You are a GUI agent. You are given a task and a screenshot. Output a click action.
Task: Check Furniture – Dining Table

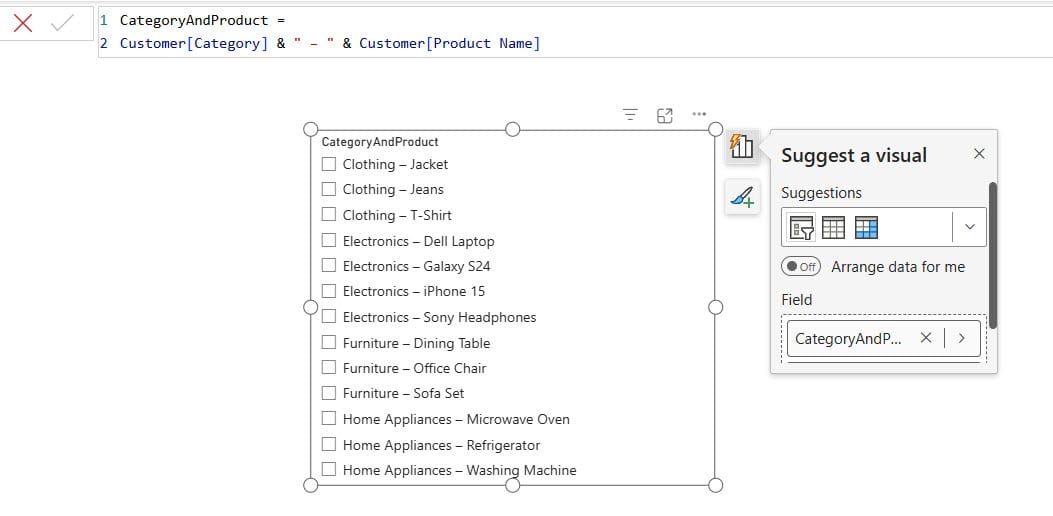click(328, 343)
